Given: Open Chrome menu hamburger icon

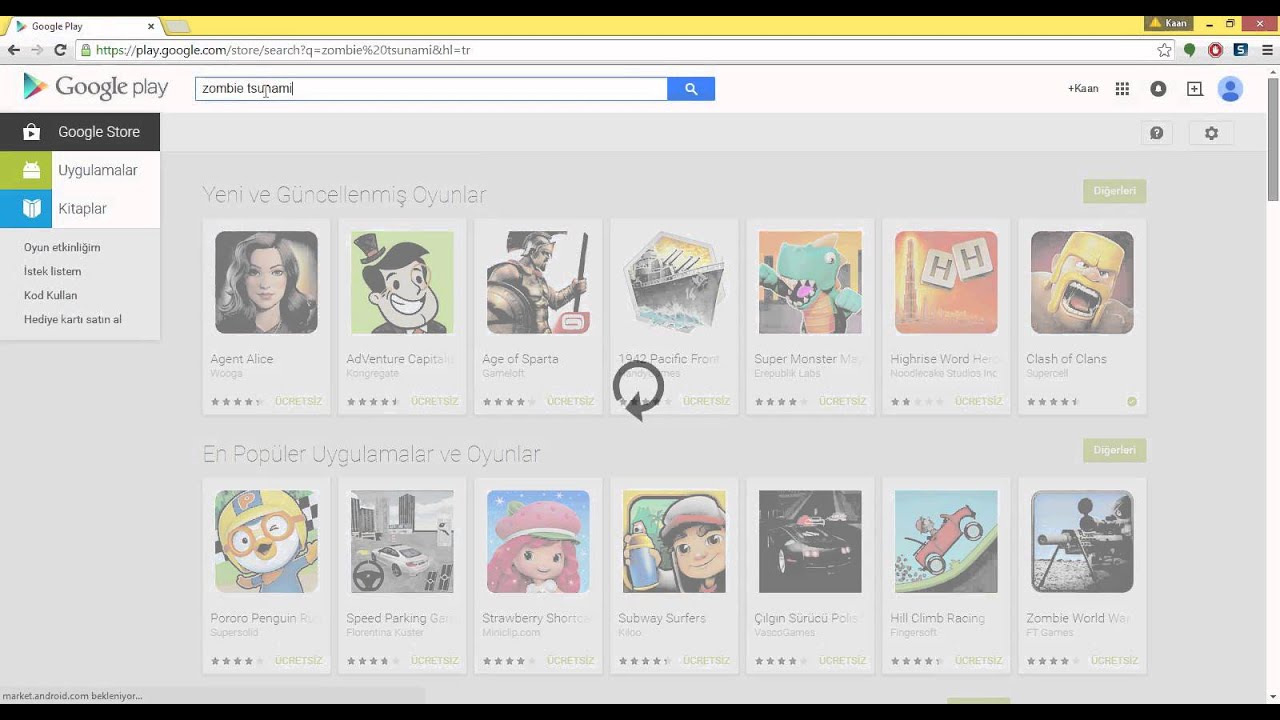Looking at the screenshot, I should (x=1267, y=50).
